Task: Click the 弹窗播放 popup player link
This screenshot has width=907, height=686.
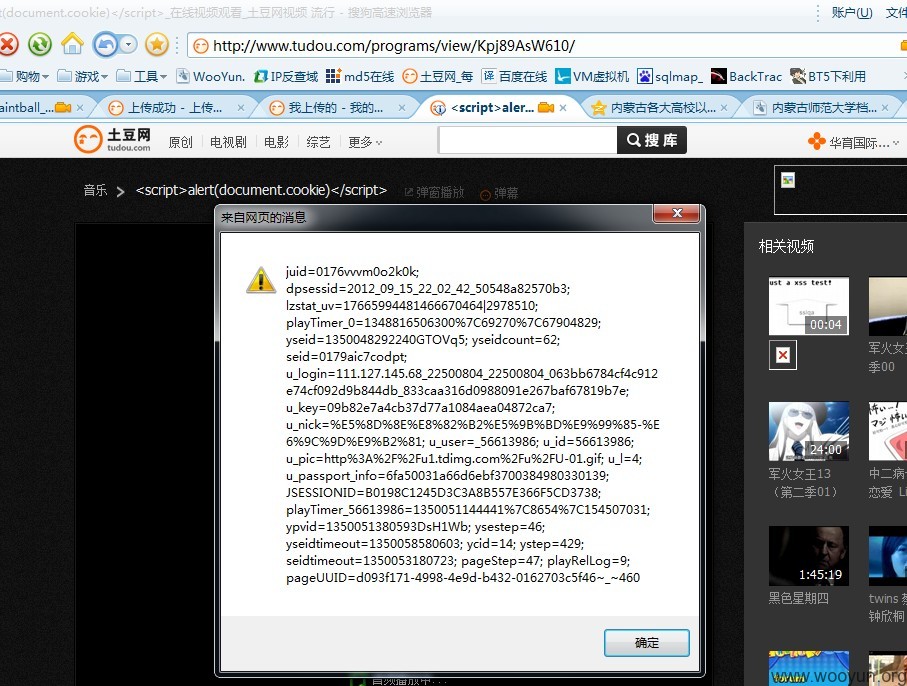Action: [434, 192]
